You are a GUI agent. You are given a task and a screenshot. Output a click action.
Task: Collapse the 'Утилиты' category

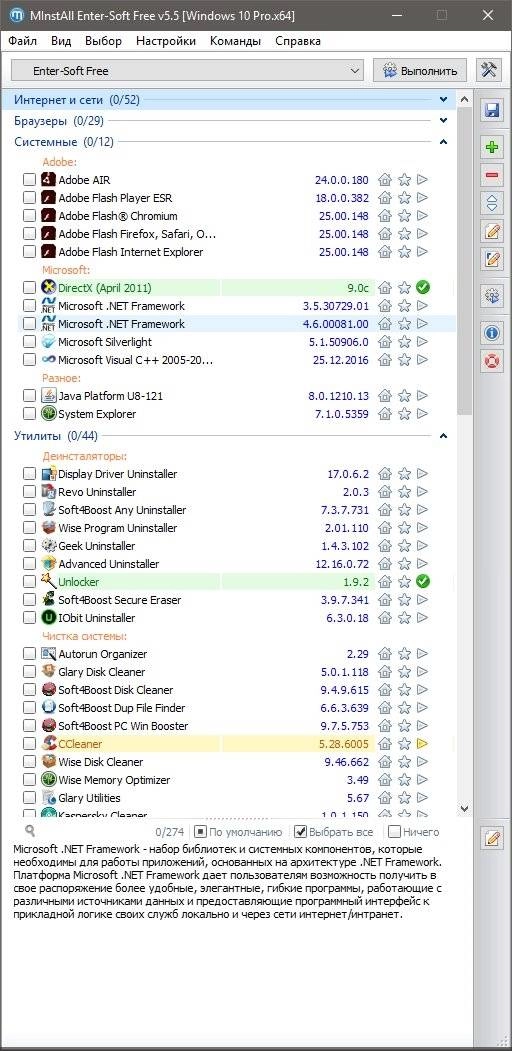[443, 436]
